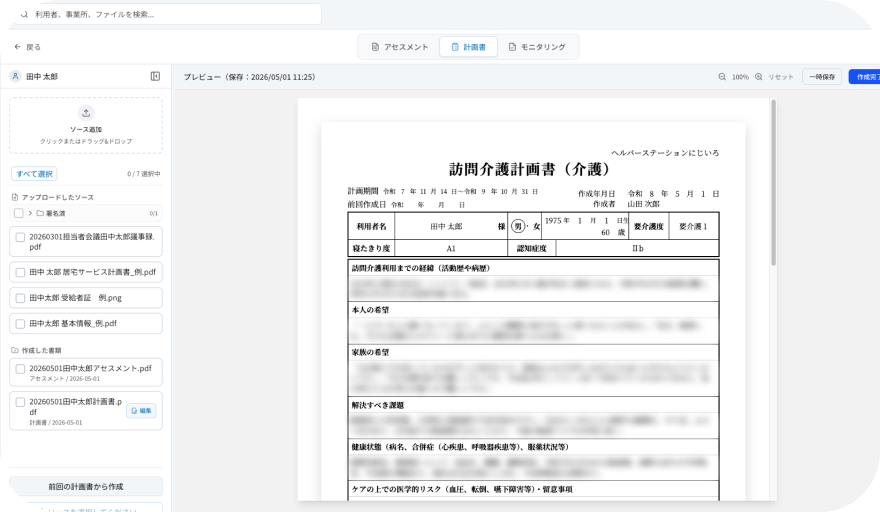The image size is (880, 512).
Task: Click the 署名済 folder icon
Action: (x=40, y=213)
